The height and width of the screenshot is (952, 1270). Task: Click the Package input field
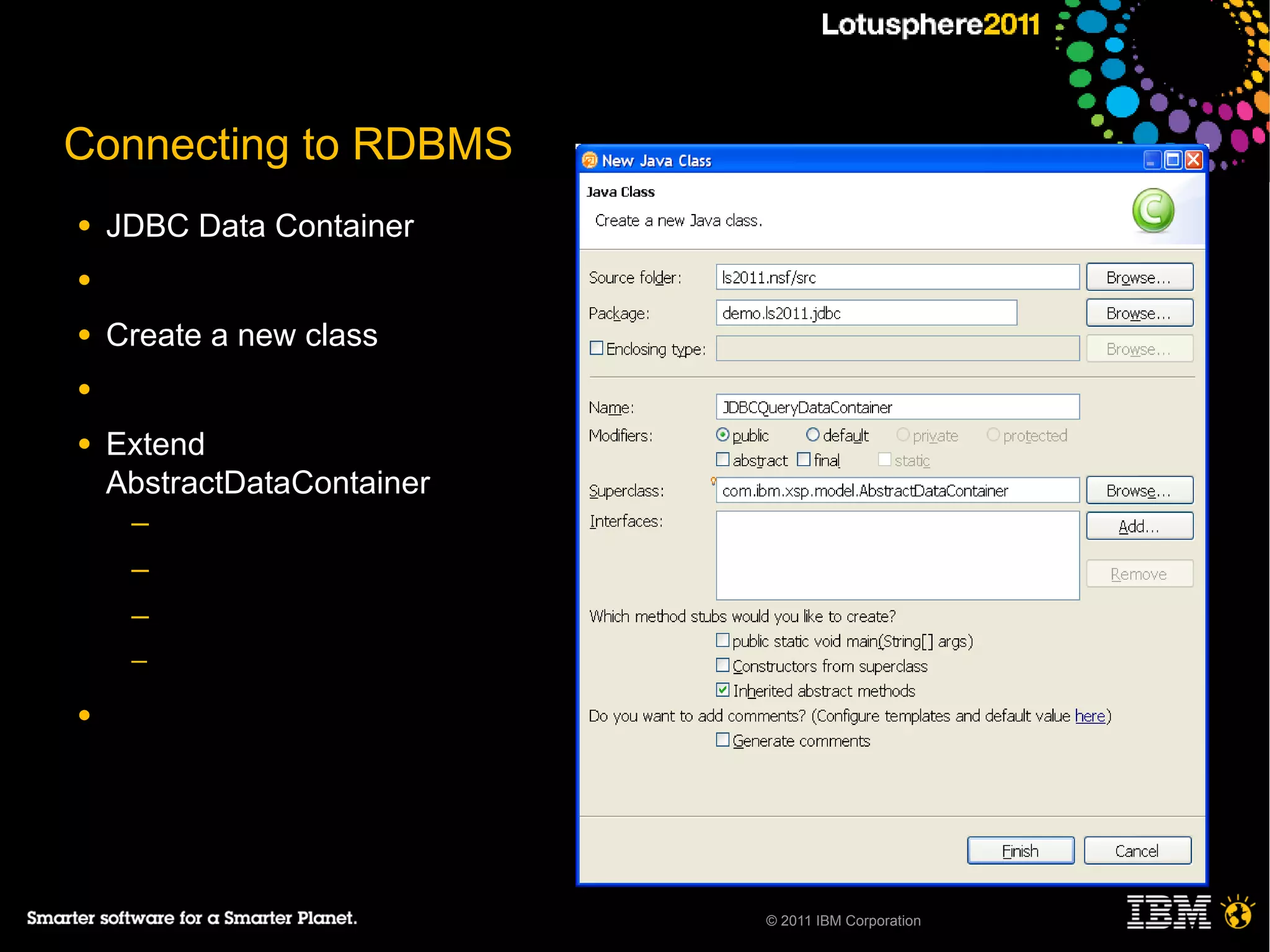pos(866,313)
